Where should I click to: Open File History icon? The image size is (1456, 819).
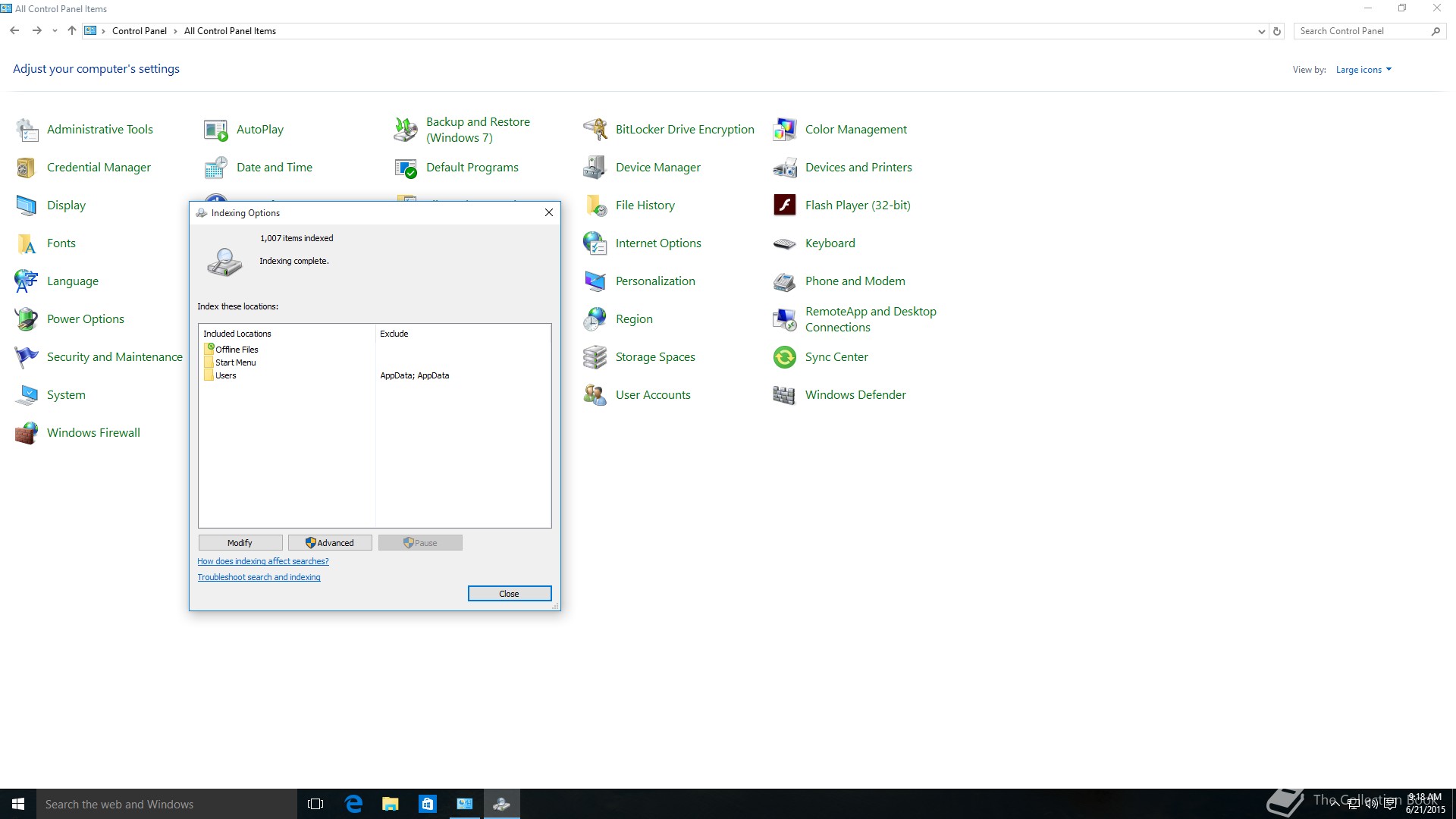[x=595, y=206]
